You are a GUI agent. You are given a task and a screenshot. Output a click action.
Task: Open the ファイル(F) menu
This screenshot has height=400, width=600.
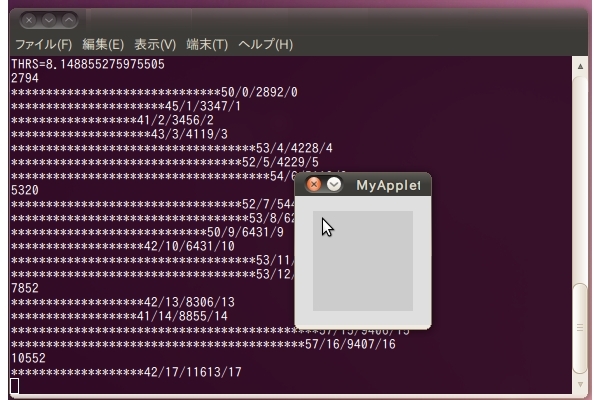[42, 45]
